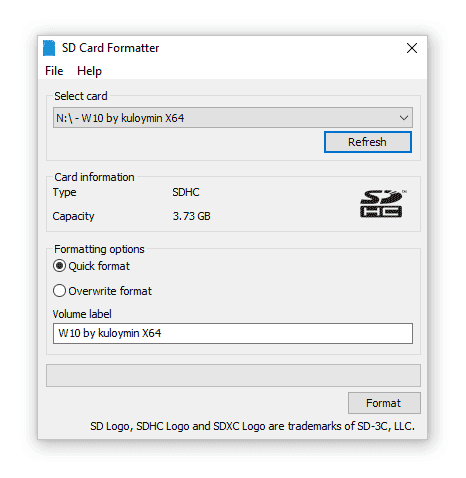Click the Refresh button
Screen dimensions: 466x478
coord(368,142)
